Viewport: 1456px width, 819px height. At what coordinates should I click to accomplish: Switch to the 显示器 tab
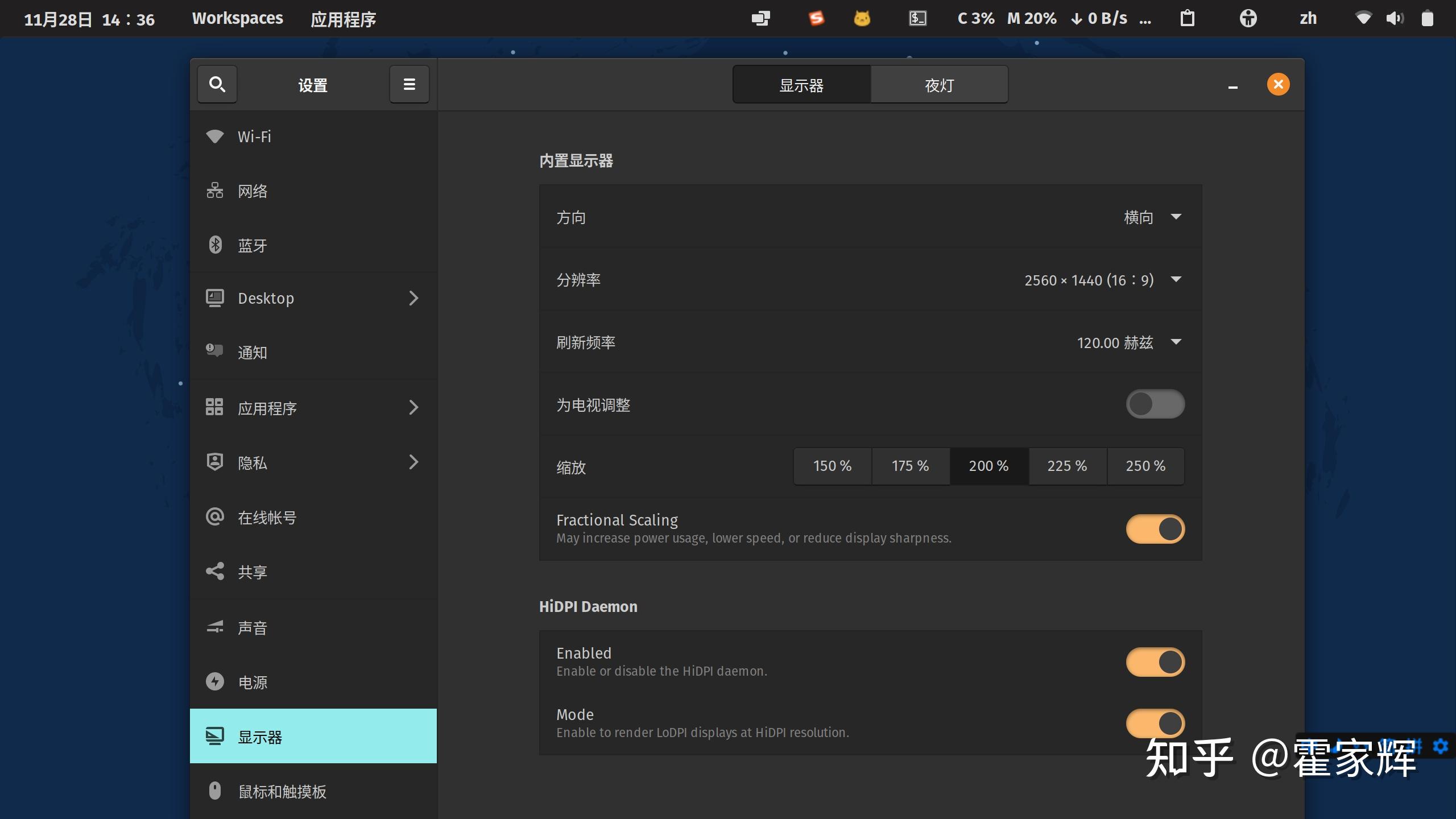tap(801, 85)
